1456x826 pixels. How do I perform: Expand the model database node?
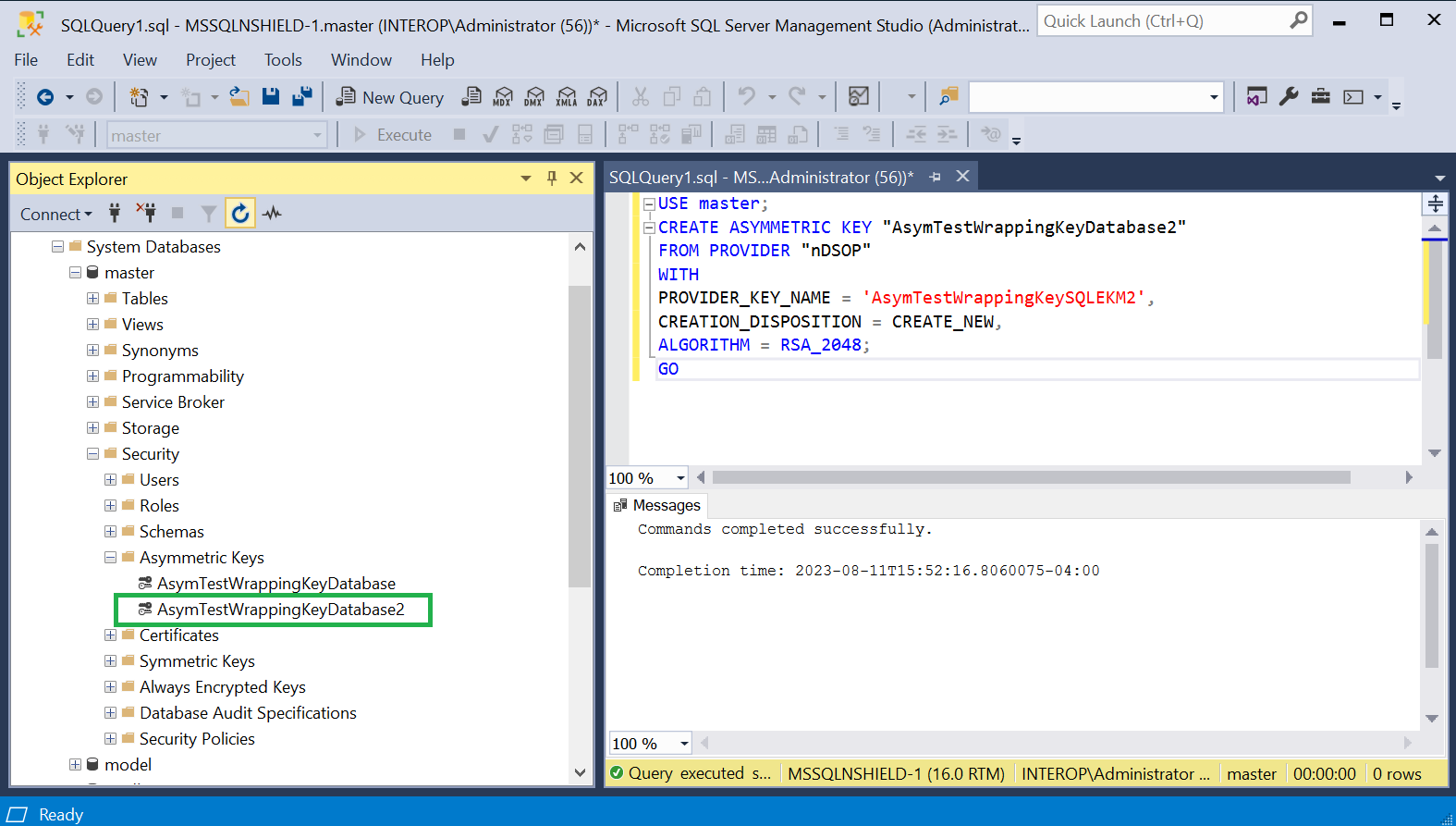point(75,765)
